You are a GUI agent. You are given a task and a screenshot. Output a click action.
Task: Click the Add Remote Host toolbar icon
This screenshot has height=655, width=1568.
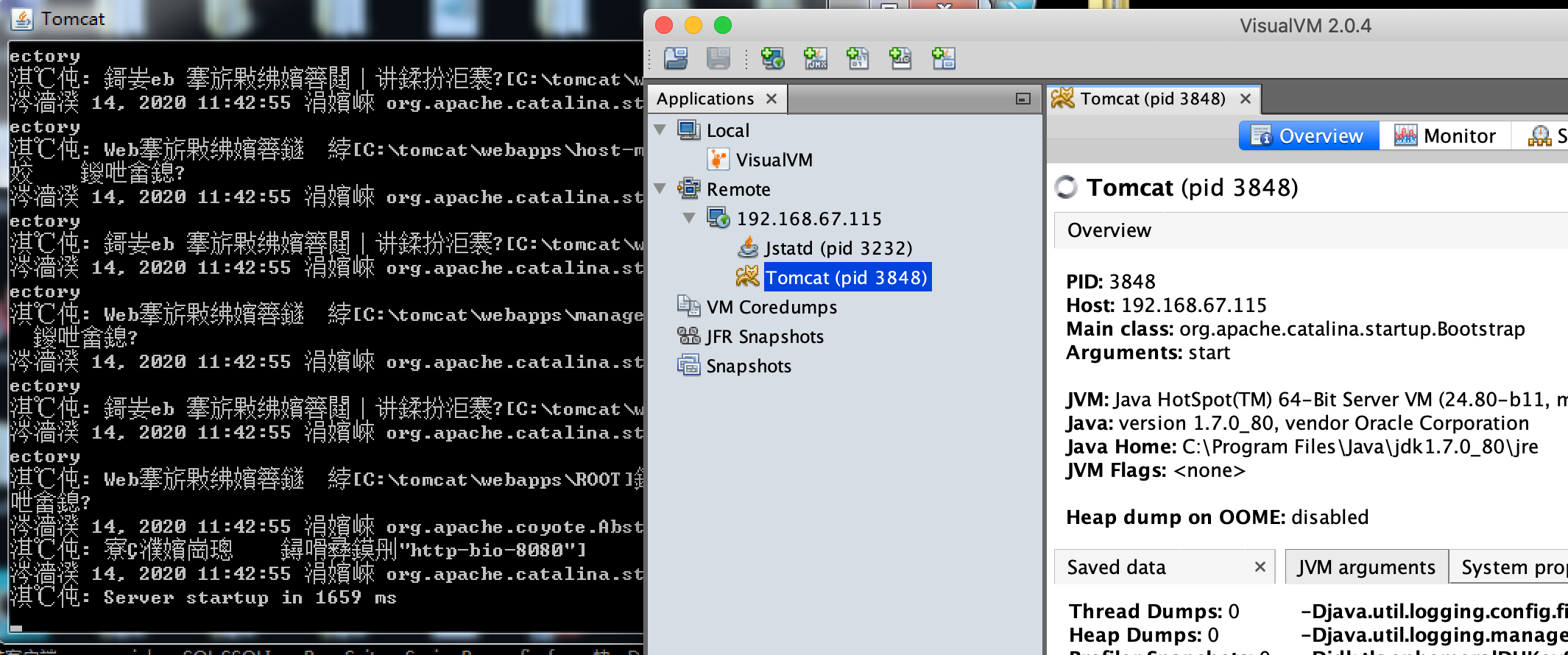772,58
